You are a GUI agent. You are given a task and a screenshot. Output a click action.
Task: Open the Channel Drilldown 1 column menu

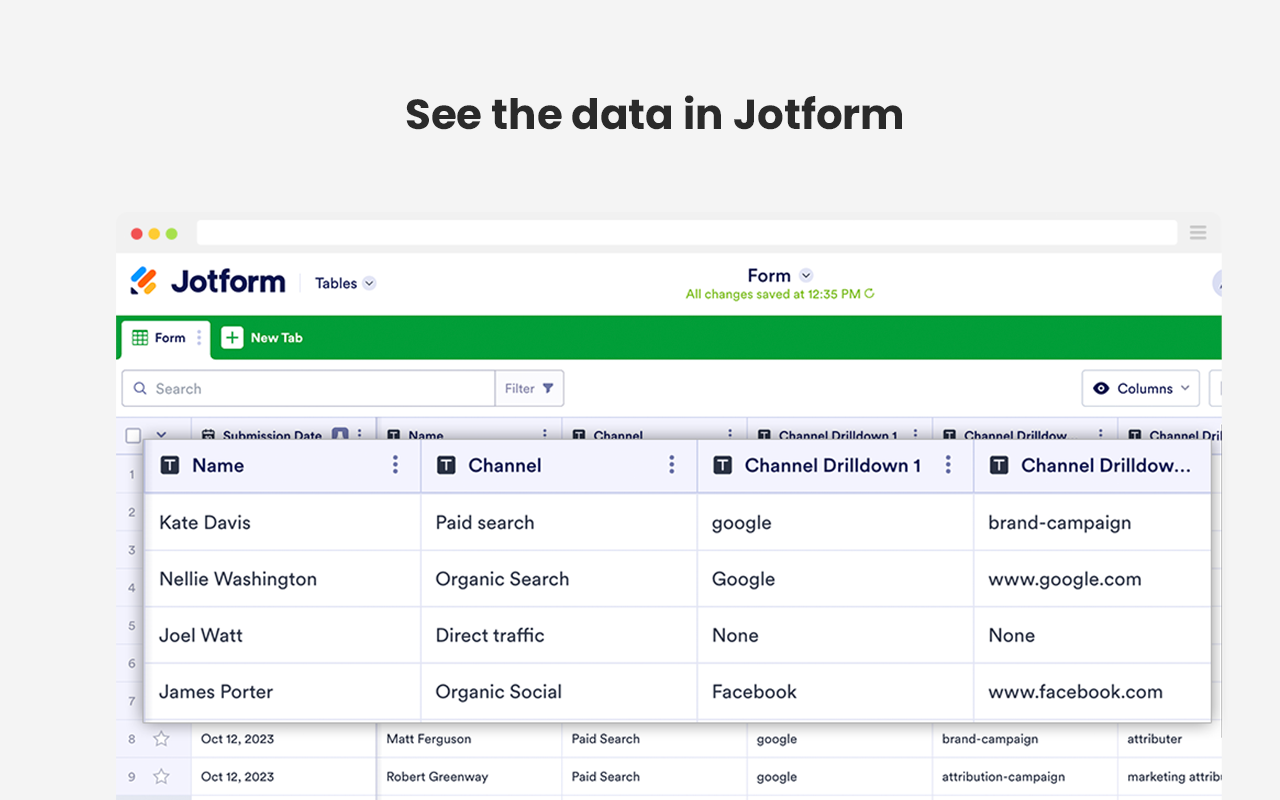(x=948, y=465)
